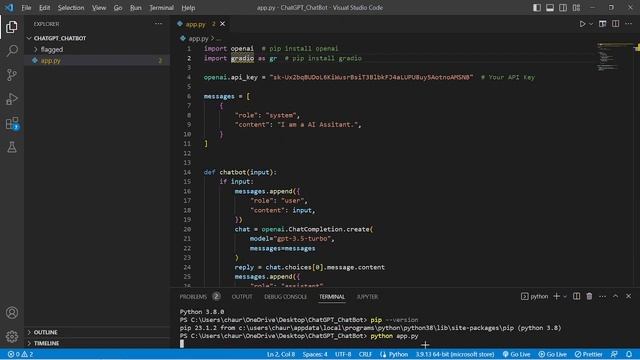Image resolution: width=640 pixels, height=360 pixels.
Task: Click UTF-8 encoding status entry
Action: coord(343,354)
